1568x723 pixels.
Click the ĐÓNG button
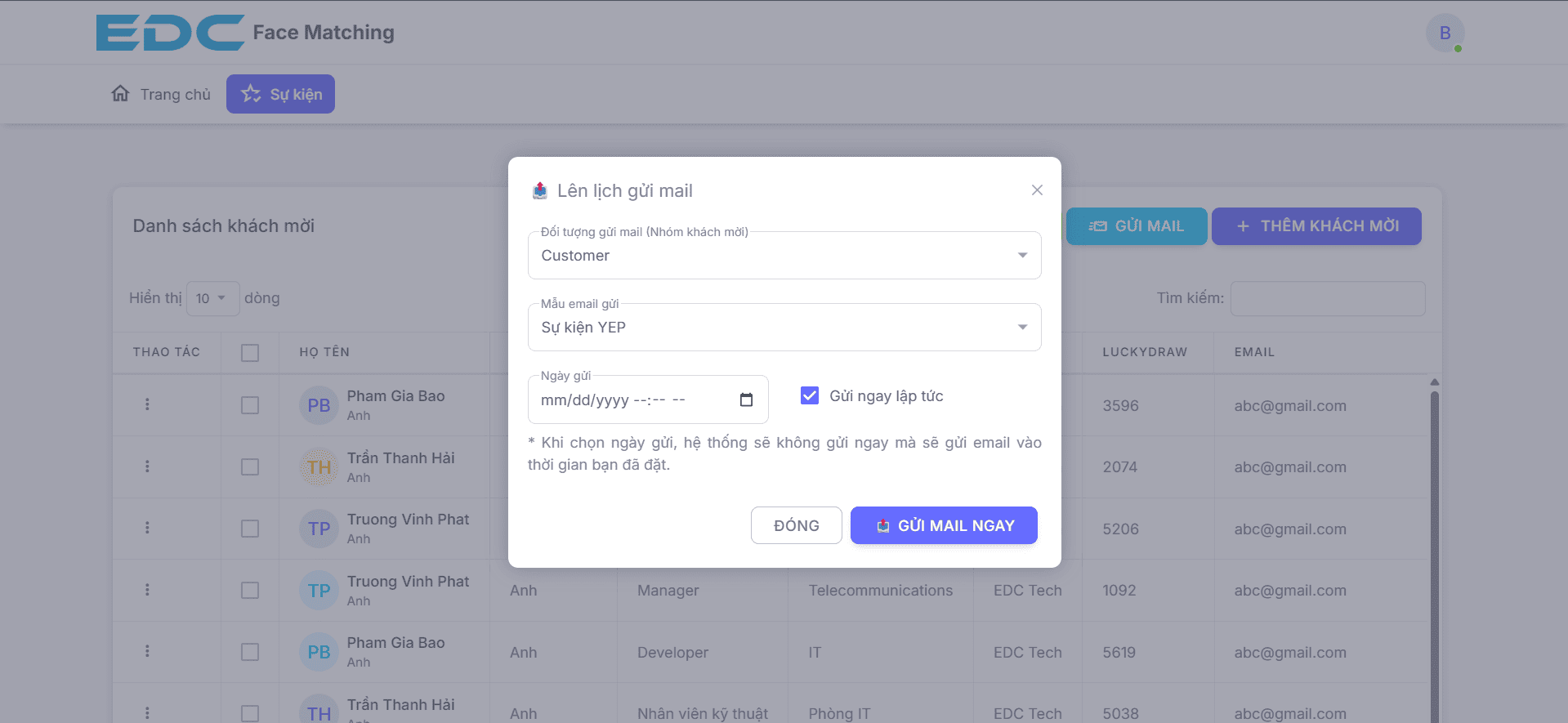[x=797, y=525]
